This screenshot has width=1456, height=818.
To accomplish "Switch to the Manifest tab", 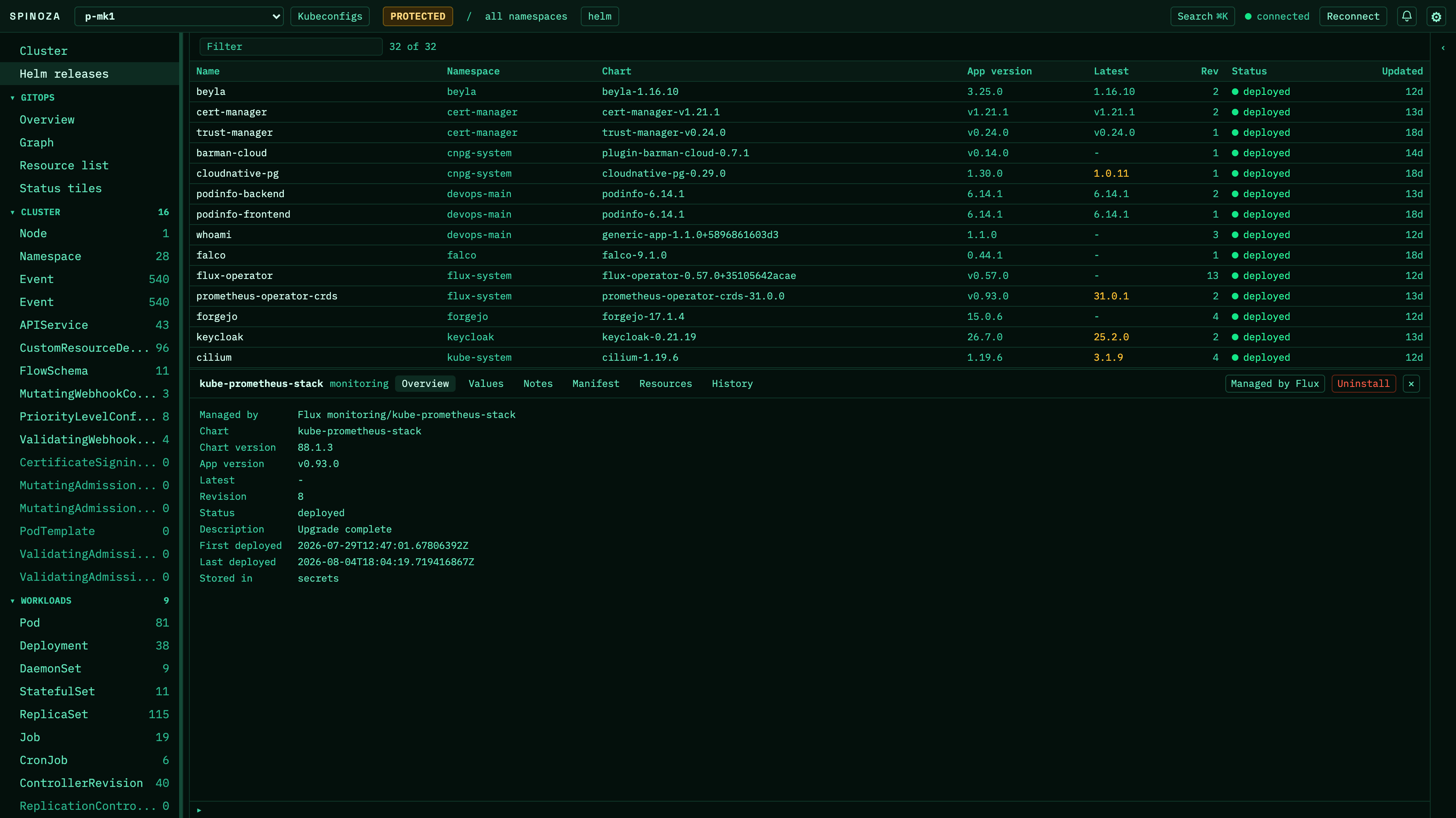I will [x=596, y=384].
